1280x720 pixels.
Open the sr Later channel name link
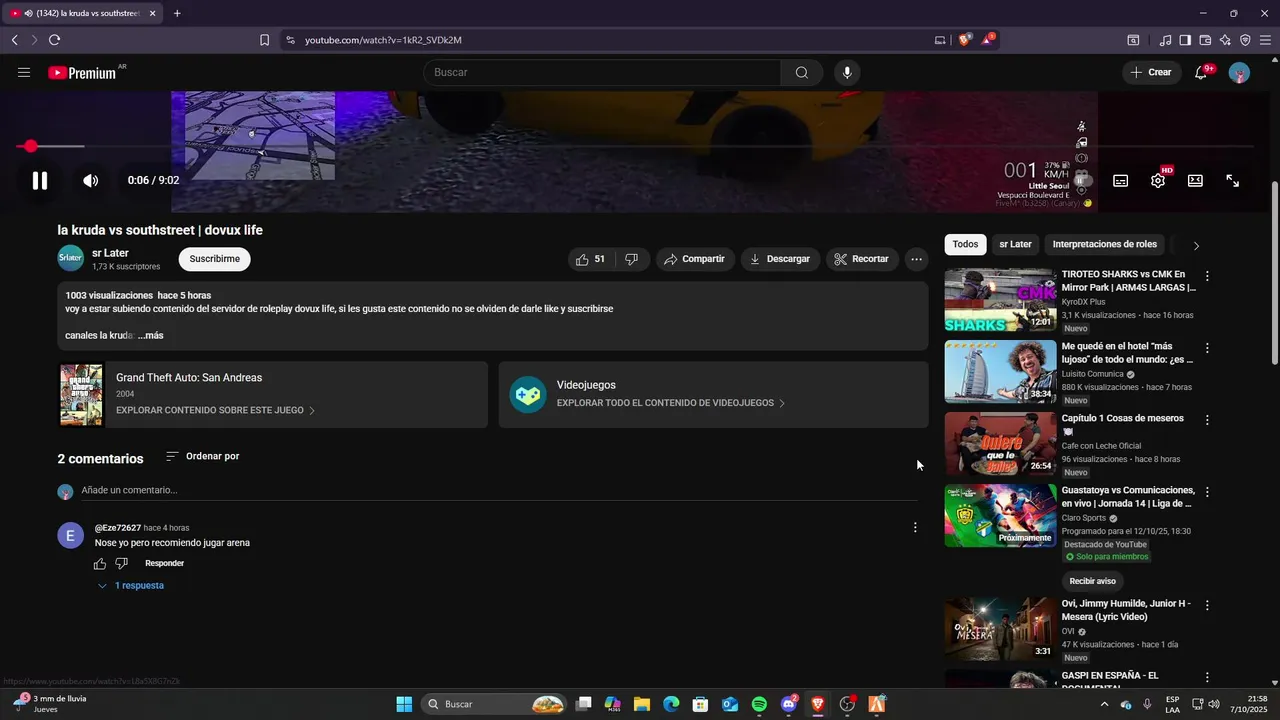(x=110, y=253)
